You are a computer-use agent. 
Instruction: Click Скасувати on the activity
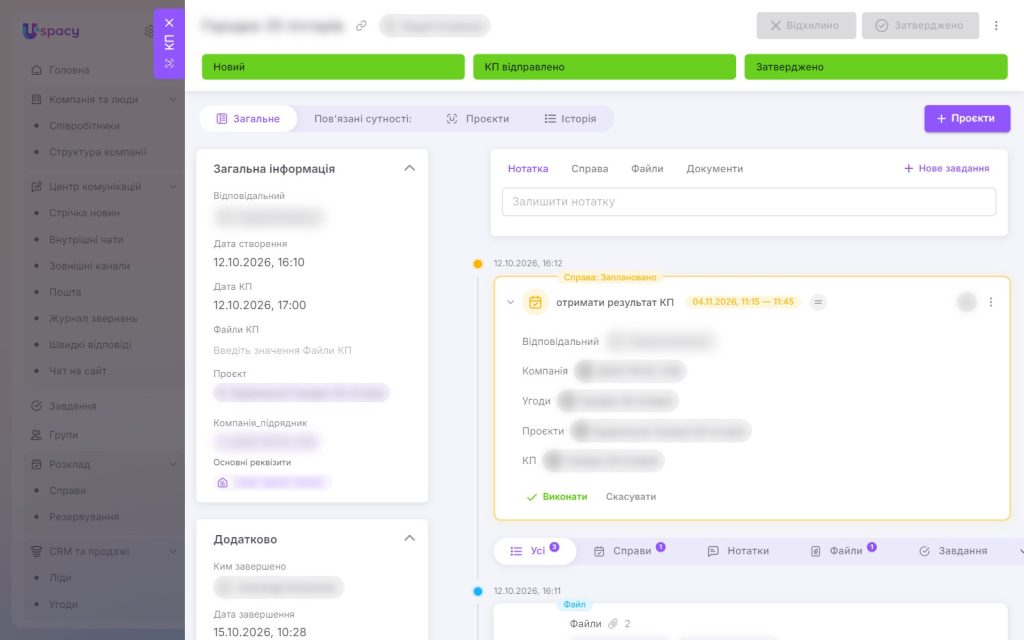pos(631,497)
